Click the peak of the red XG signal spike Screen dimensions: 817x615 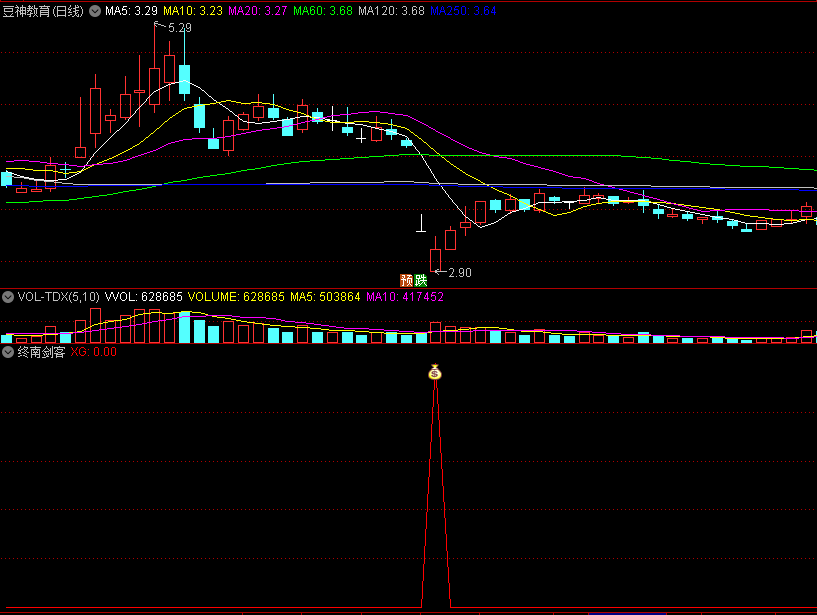tap(436, 382)
